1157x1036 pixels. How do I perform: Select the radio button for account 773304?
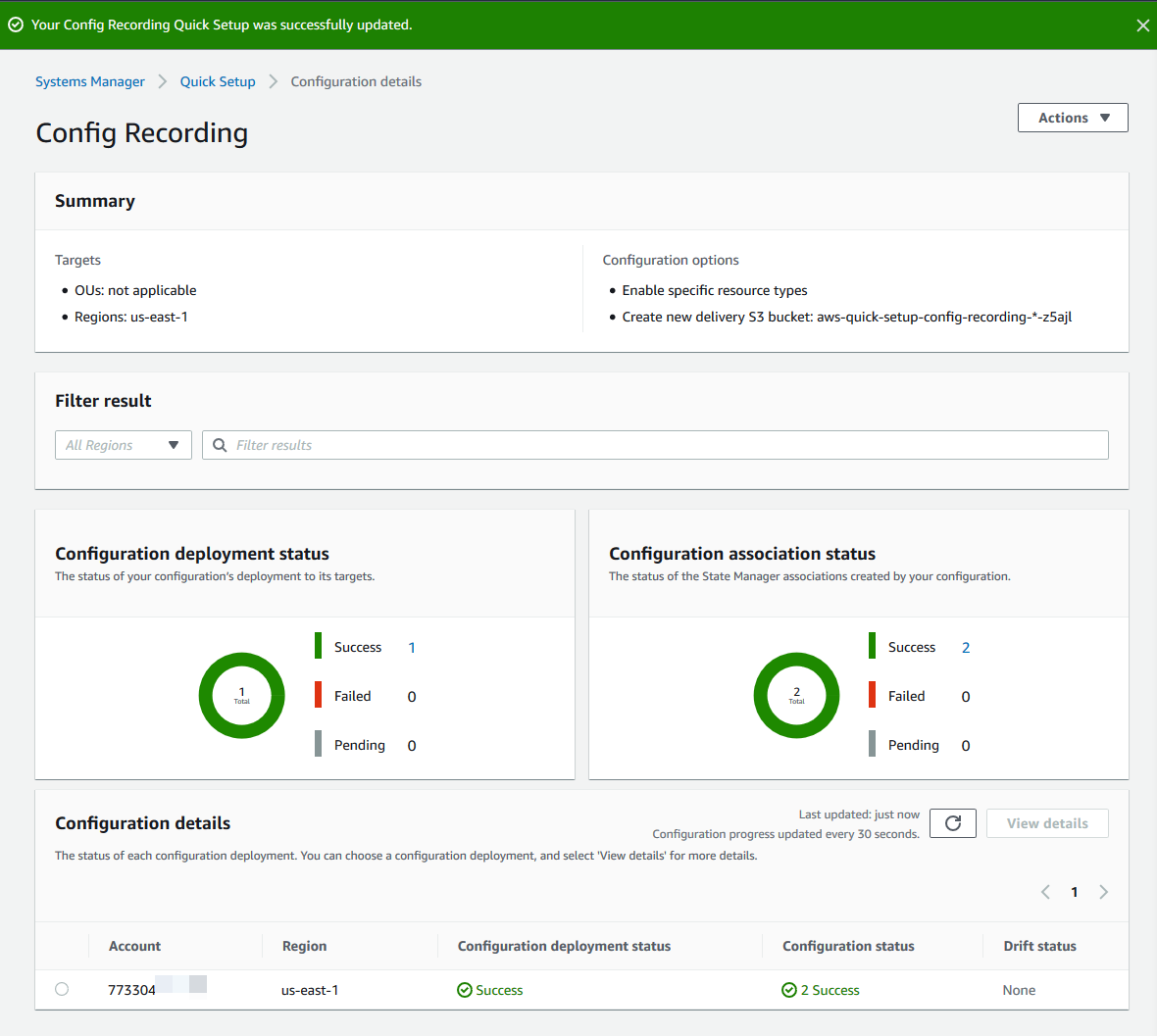point(62,989)
